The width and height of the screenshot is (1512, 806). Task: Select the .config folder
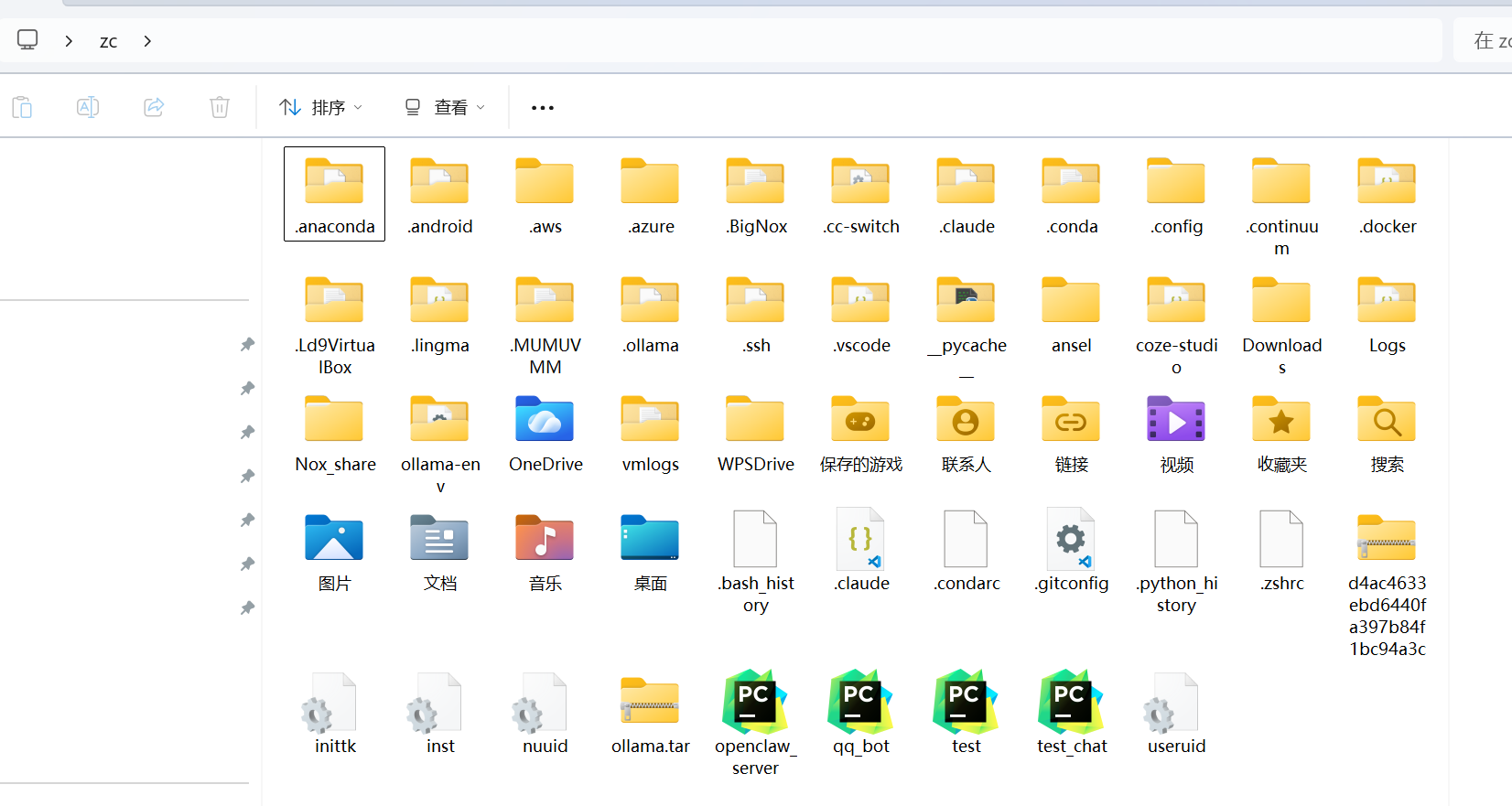point(1177,194)
